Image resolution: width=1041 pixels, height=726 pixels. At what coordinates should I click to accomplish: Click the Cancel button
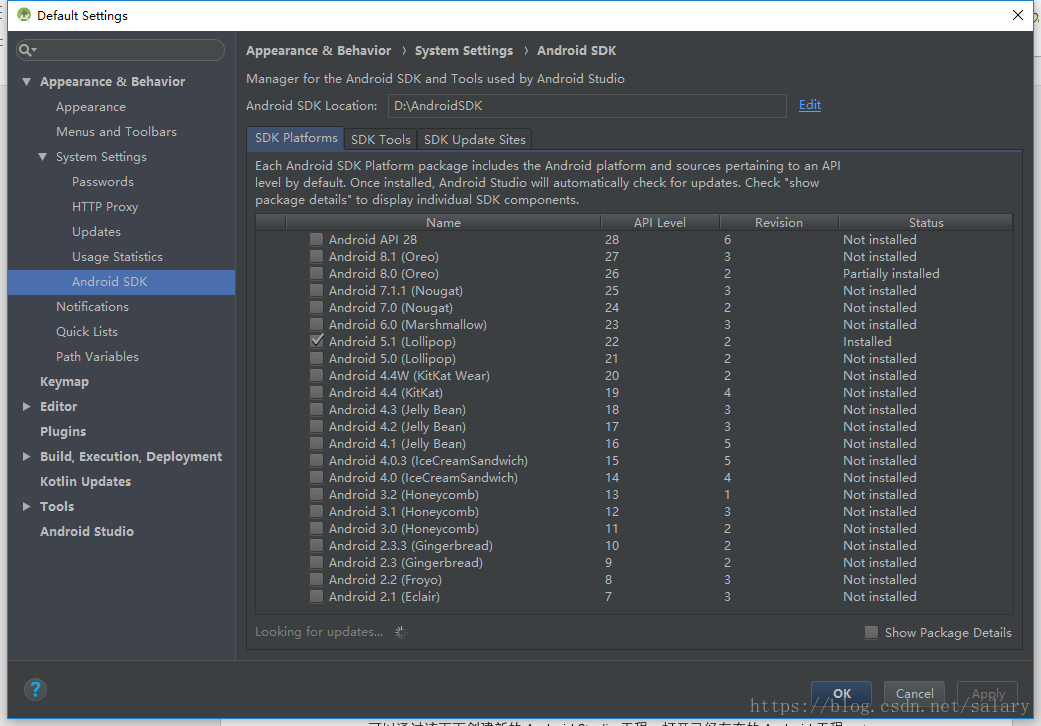[x=914, y=693]
